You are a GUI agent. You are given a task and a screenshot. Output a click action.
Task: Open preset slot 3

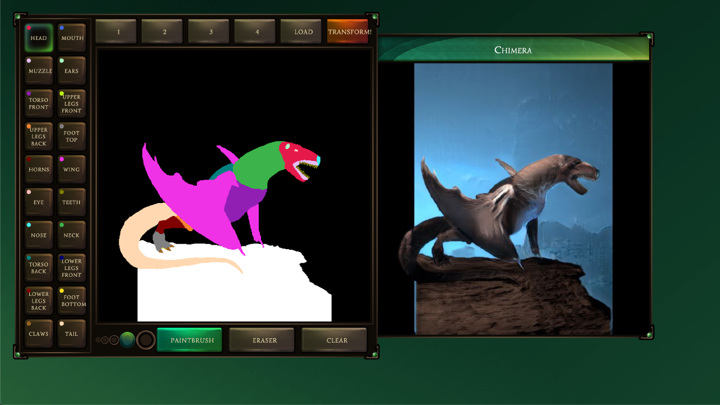tap(209, 31)
